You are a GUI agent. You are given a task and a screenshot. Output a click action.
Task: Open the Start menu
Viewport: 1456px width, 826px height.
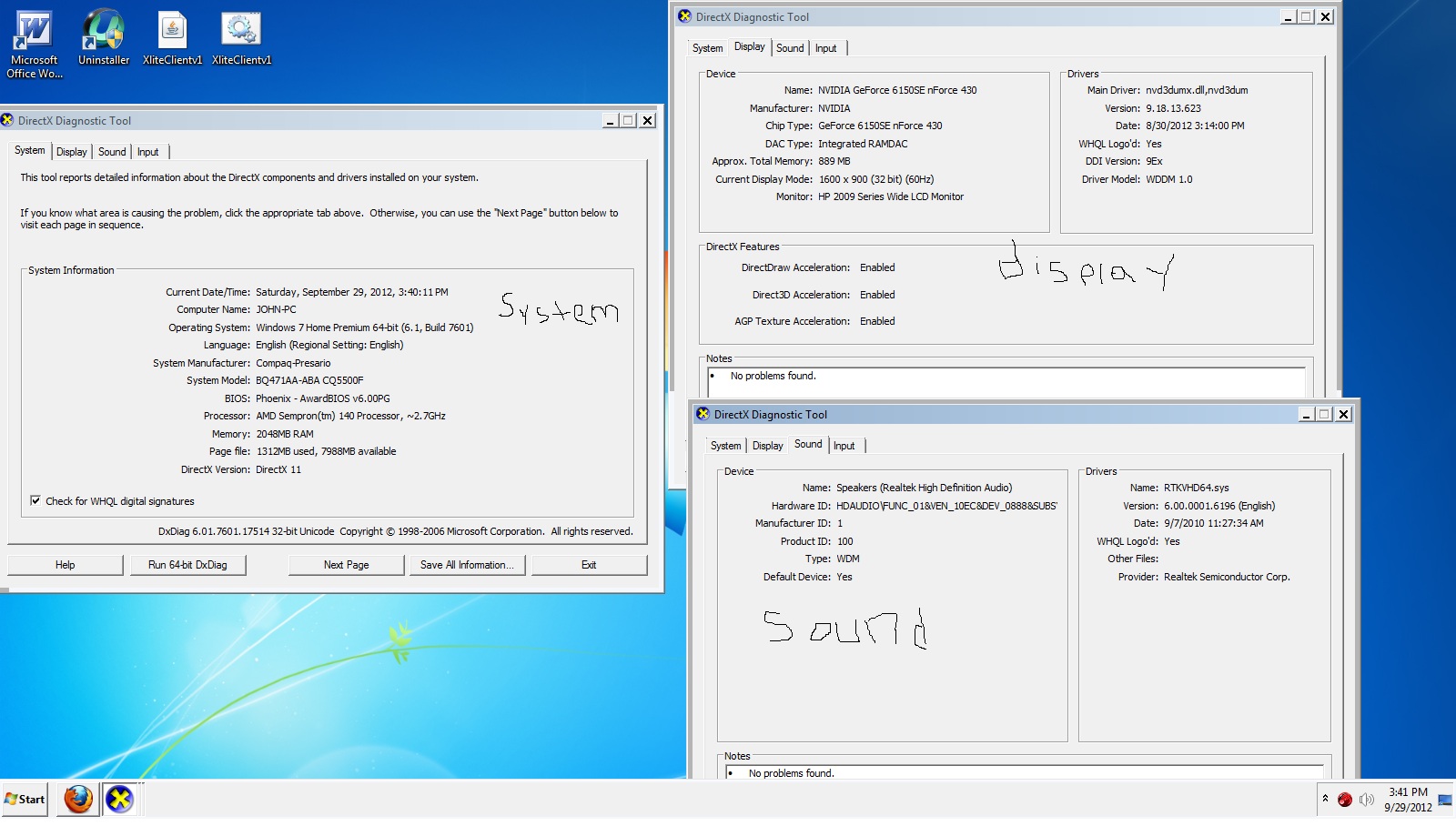pos(25,800)
